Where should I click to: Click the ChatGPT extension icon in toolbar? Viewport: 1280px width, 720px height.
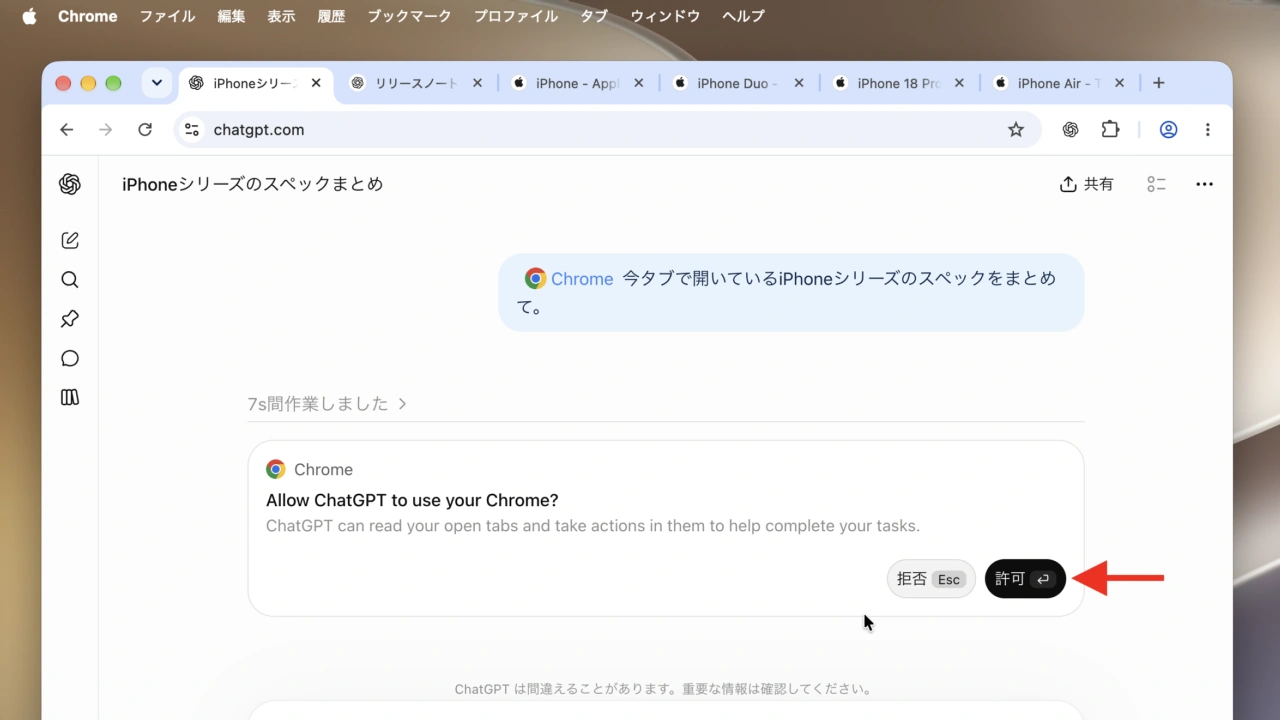pyautogui.click(x=1070, y=129)
